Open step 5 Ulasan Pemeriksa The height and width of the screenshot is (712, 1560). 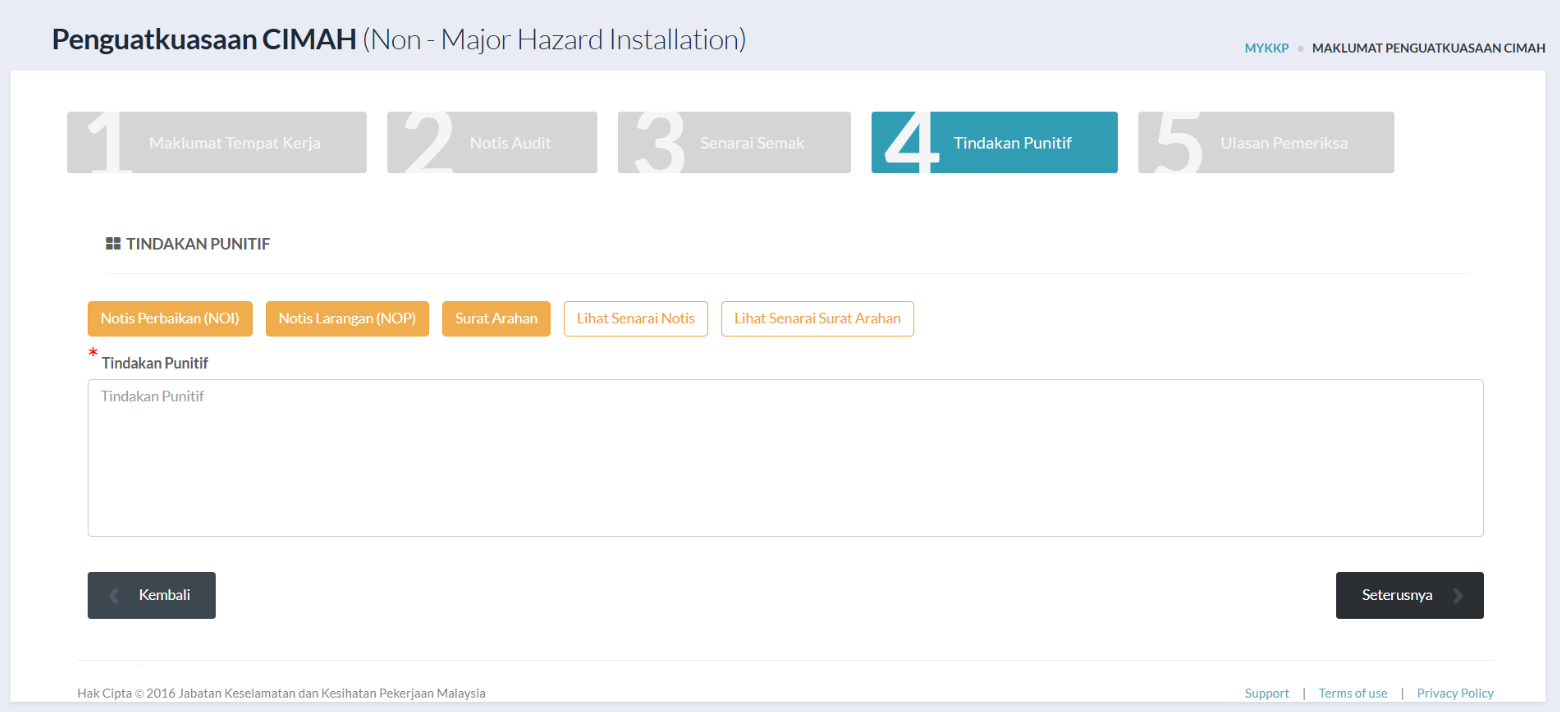[x=1266, y=142]
